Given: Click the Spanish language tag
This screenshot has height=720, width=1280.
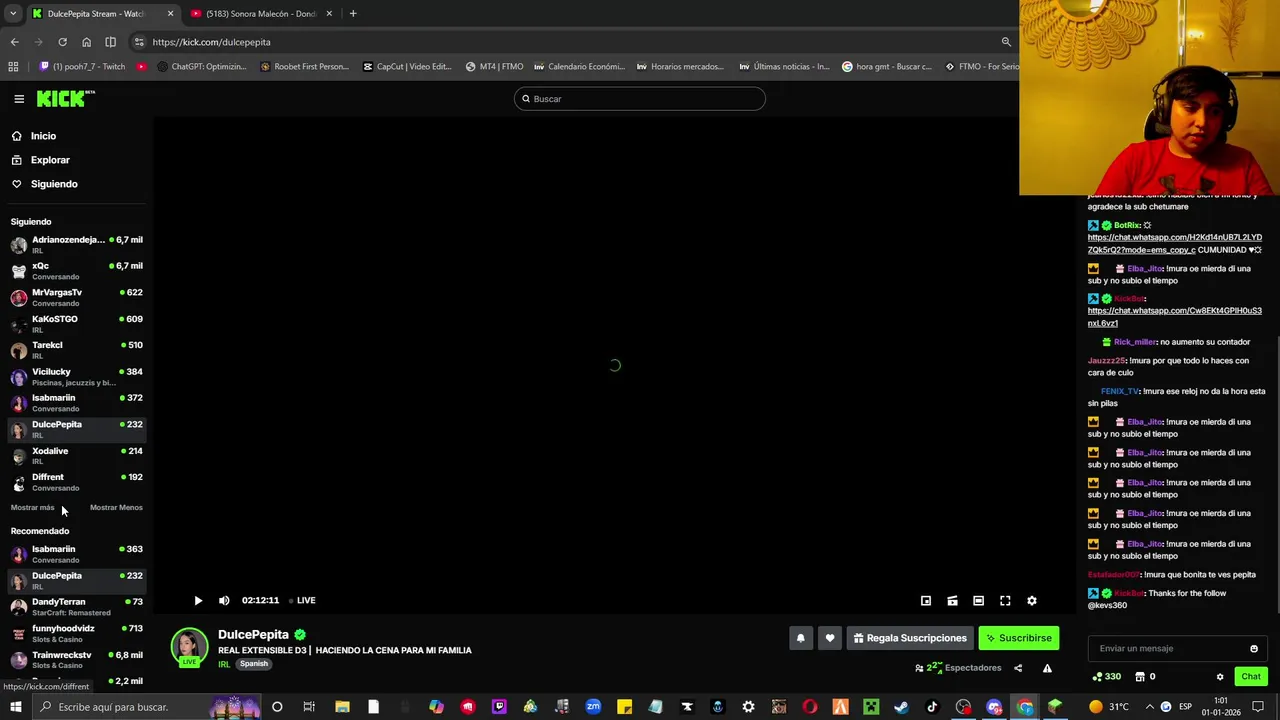Looking at the screenshot, I should (254, 664).
